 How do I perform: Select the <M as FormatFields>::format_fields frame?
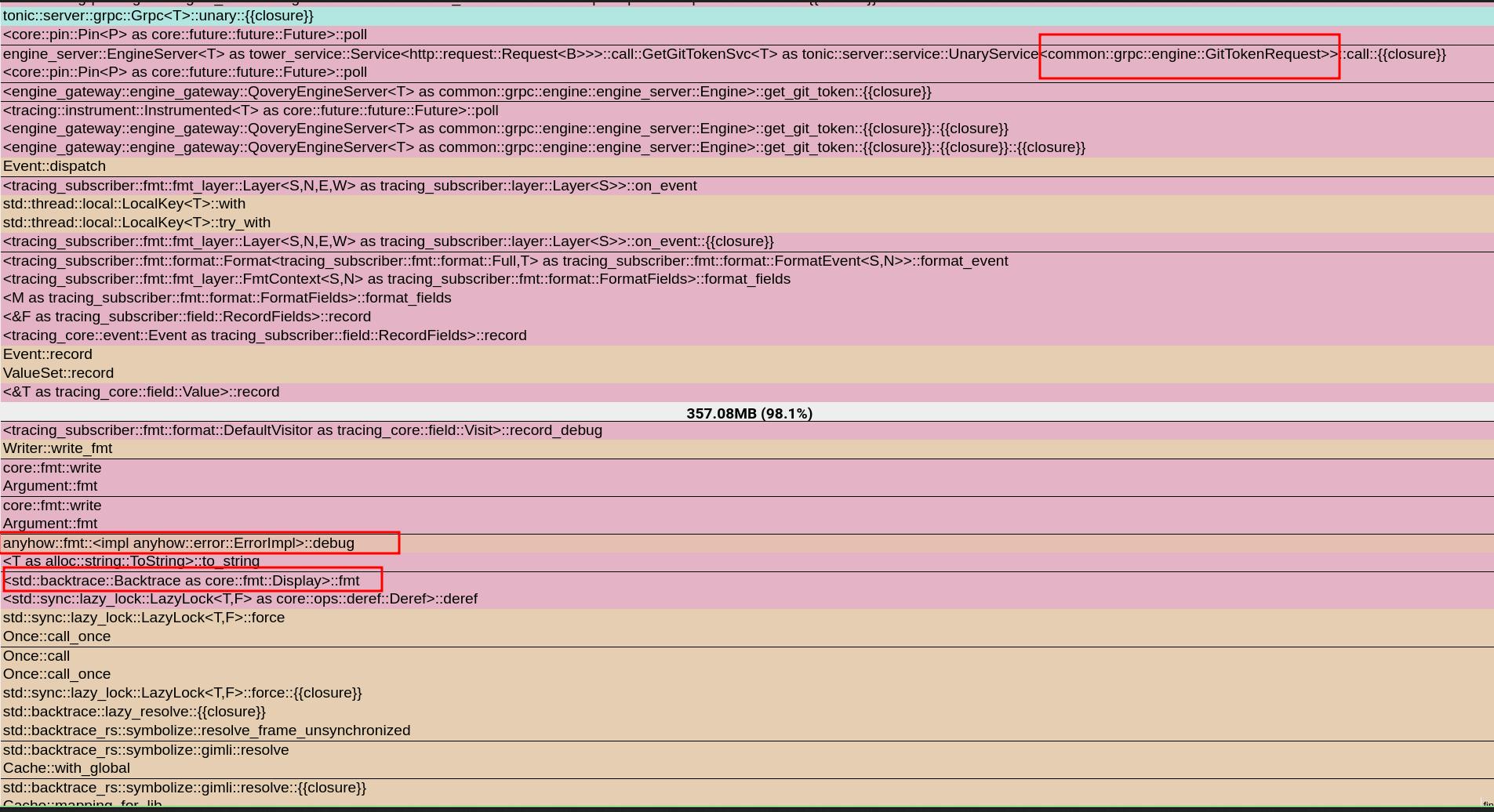pos(747,298)
